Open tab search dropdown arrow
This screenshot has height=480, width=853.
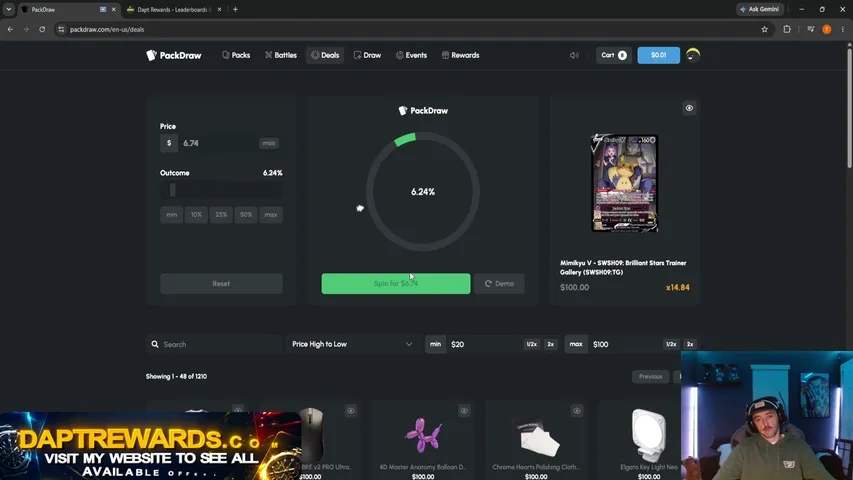click(9, 9)
